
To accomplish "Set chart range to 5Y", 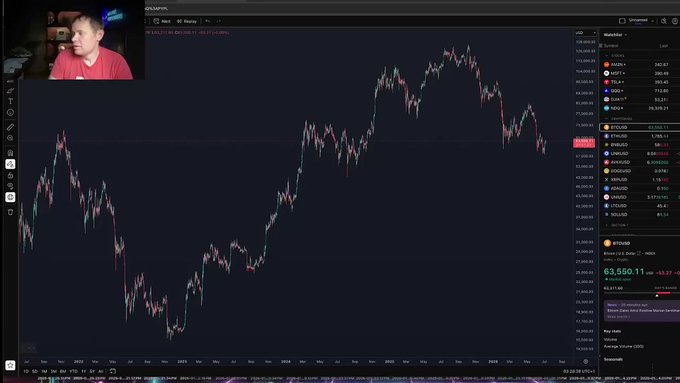I will (92, 371).
